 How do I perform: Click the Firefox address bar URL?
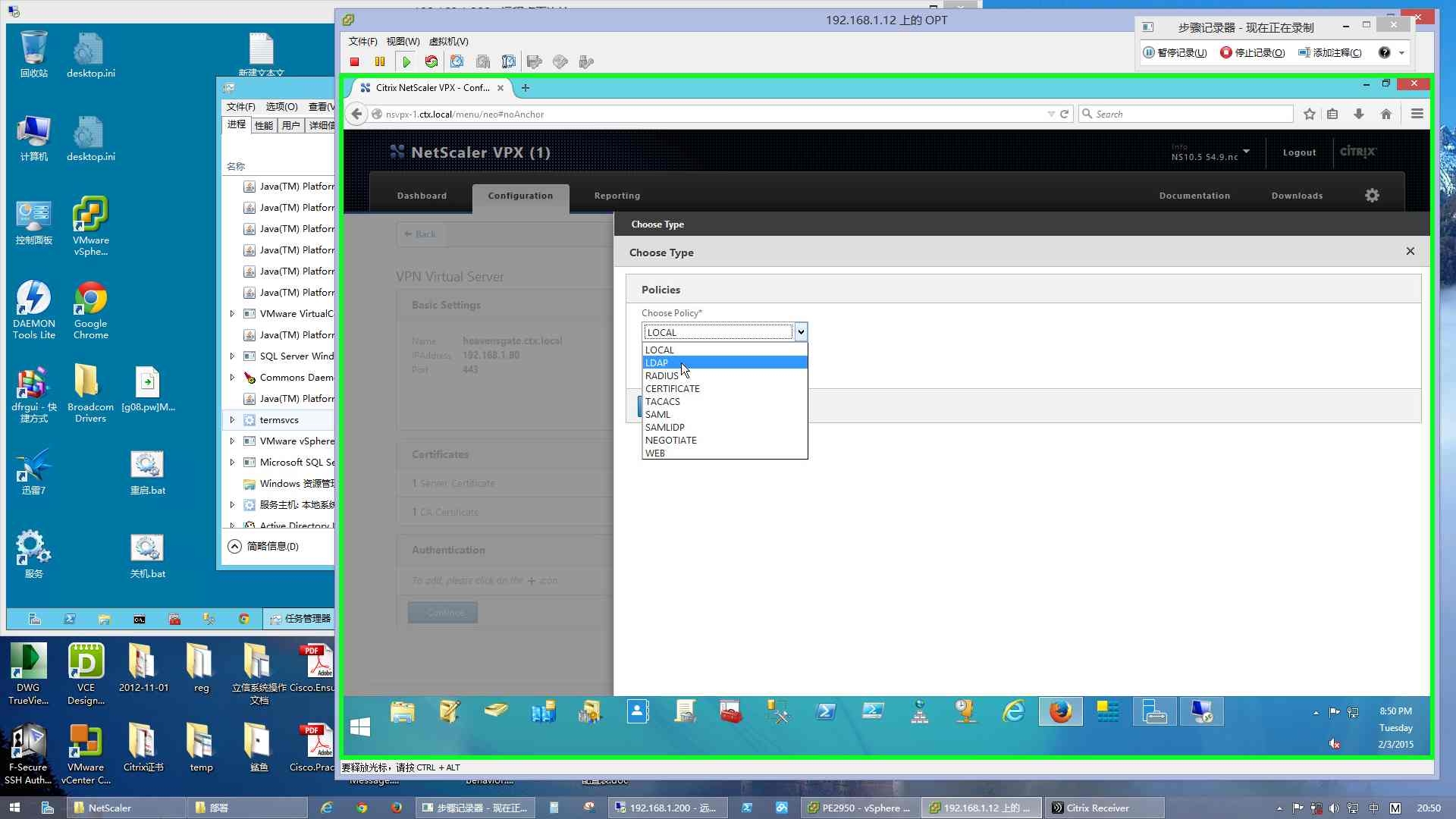713,114
